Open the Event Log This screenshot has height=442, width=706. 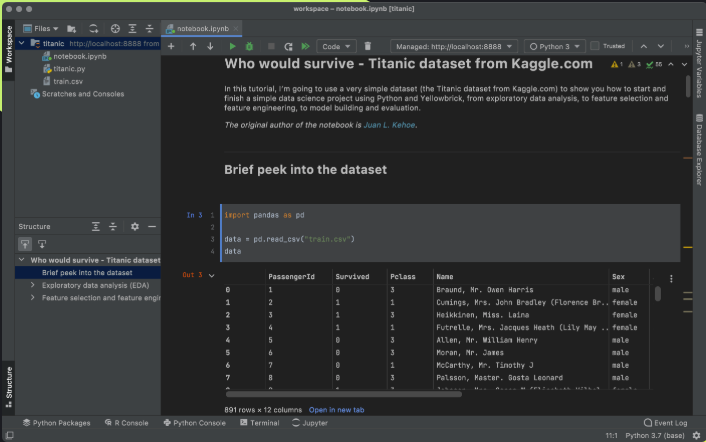665,423
